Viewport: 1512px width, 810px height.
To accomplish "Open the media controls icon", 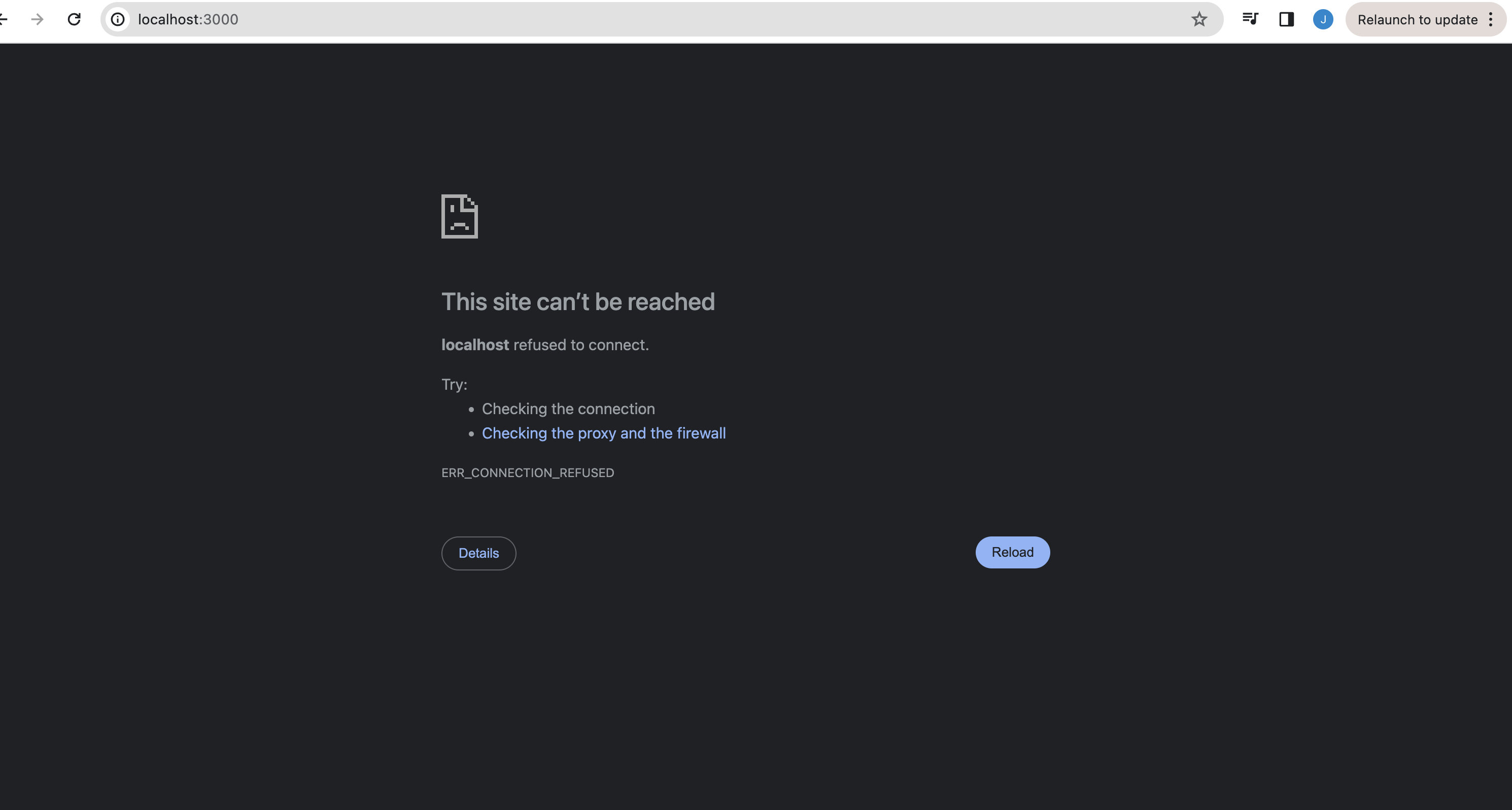I will tap(1250, 19).
